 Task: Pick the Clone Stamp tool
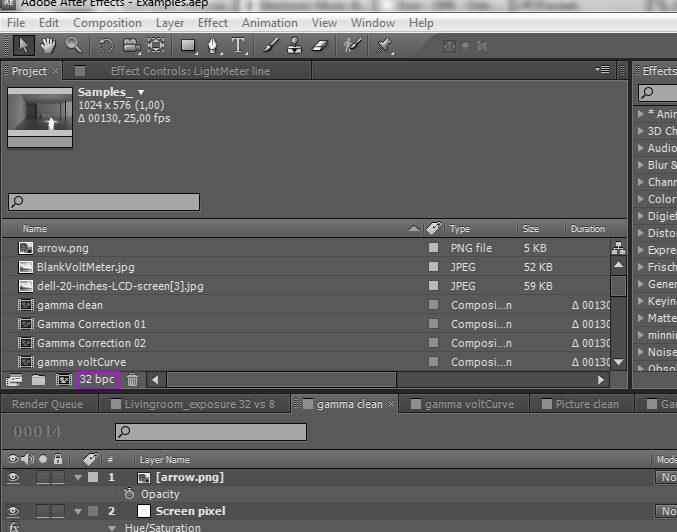(295, 45)
